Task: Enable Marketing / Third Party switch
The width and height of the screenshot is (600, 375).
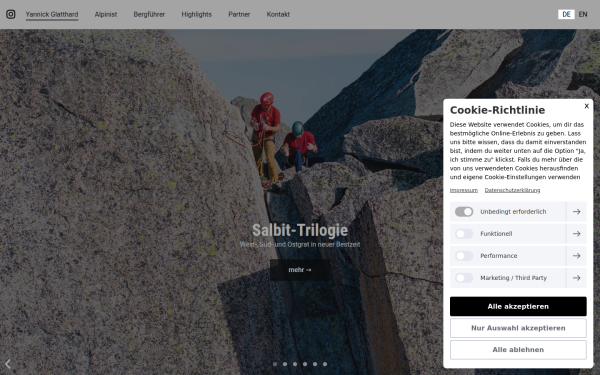Action: pos(464,278)
